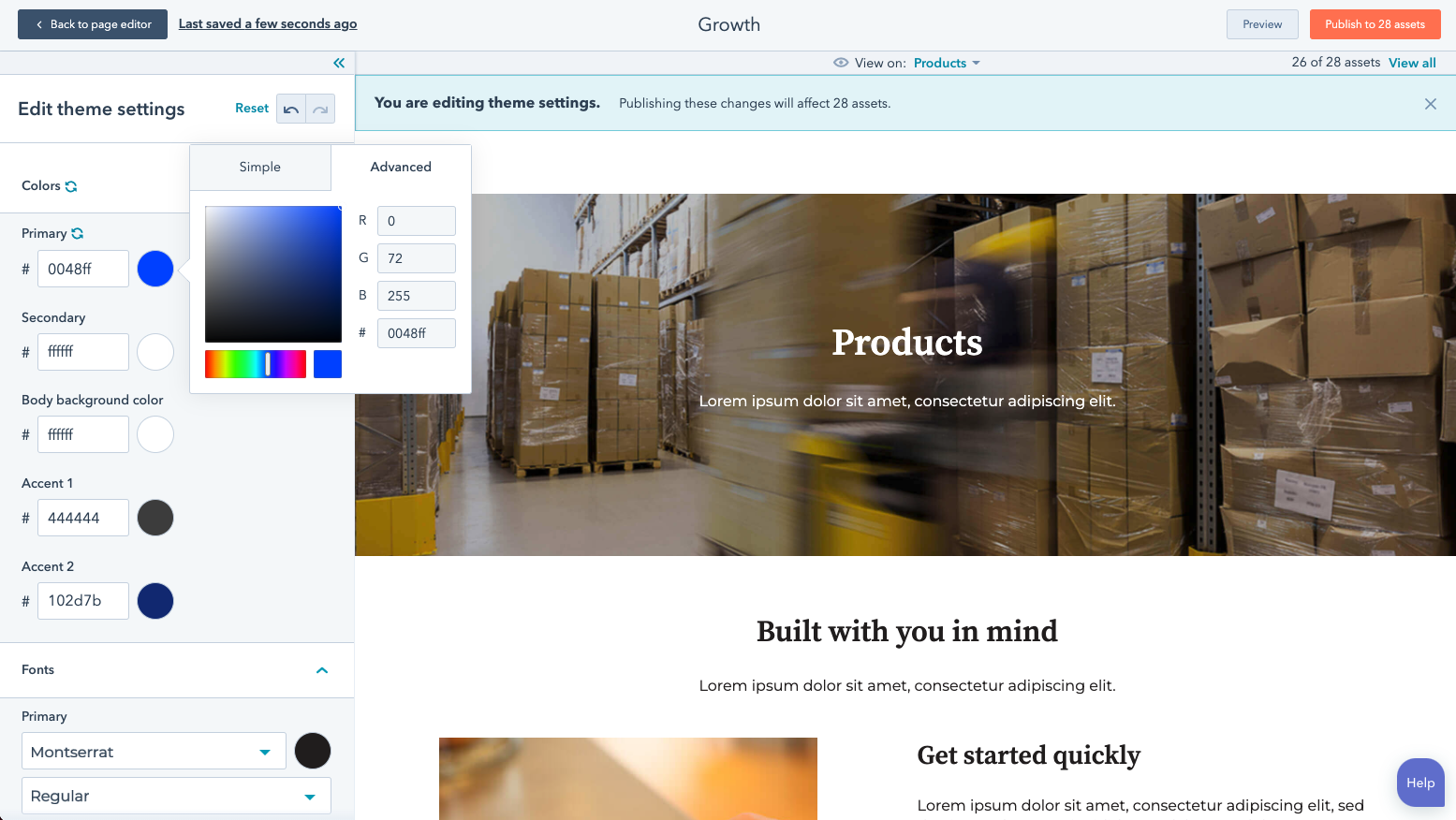Collapse the theme settings sidebar

point(339,63)
